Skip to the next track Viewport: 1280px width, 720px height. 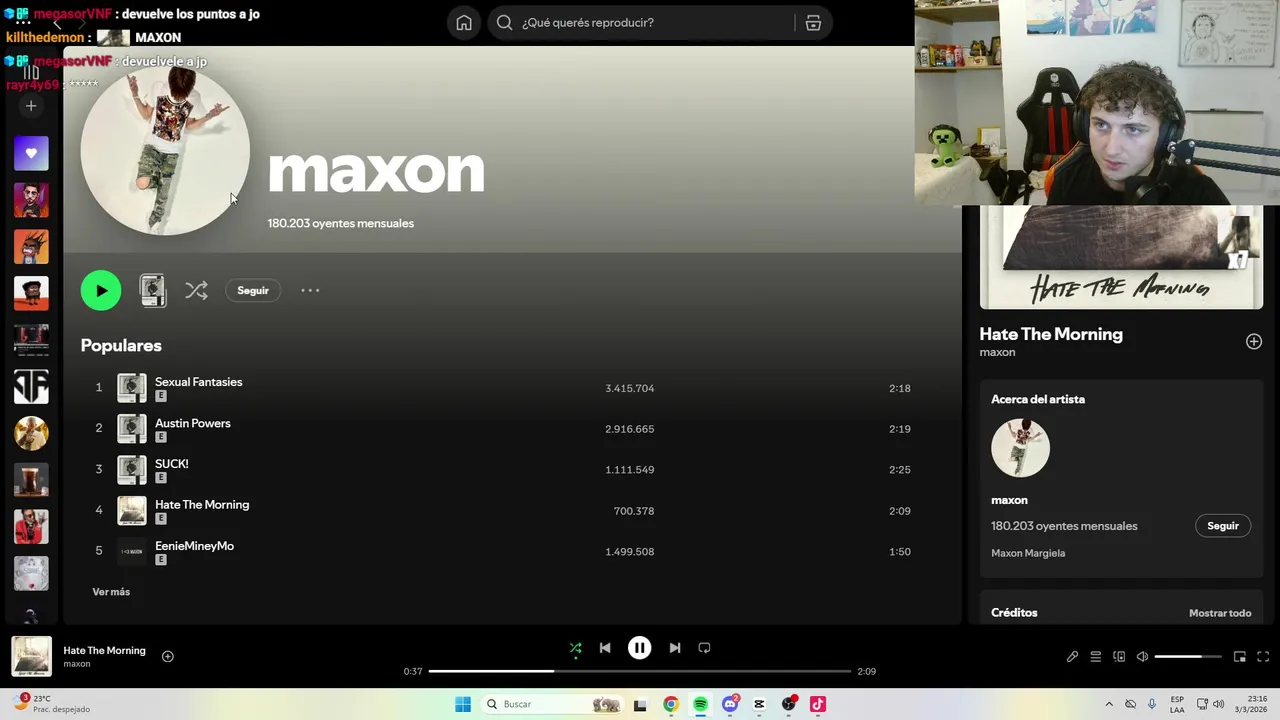675,648
